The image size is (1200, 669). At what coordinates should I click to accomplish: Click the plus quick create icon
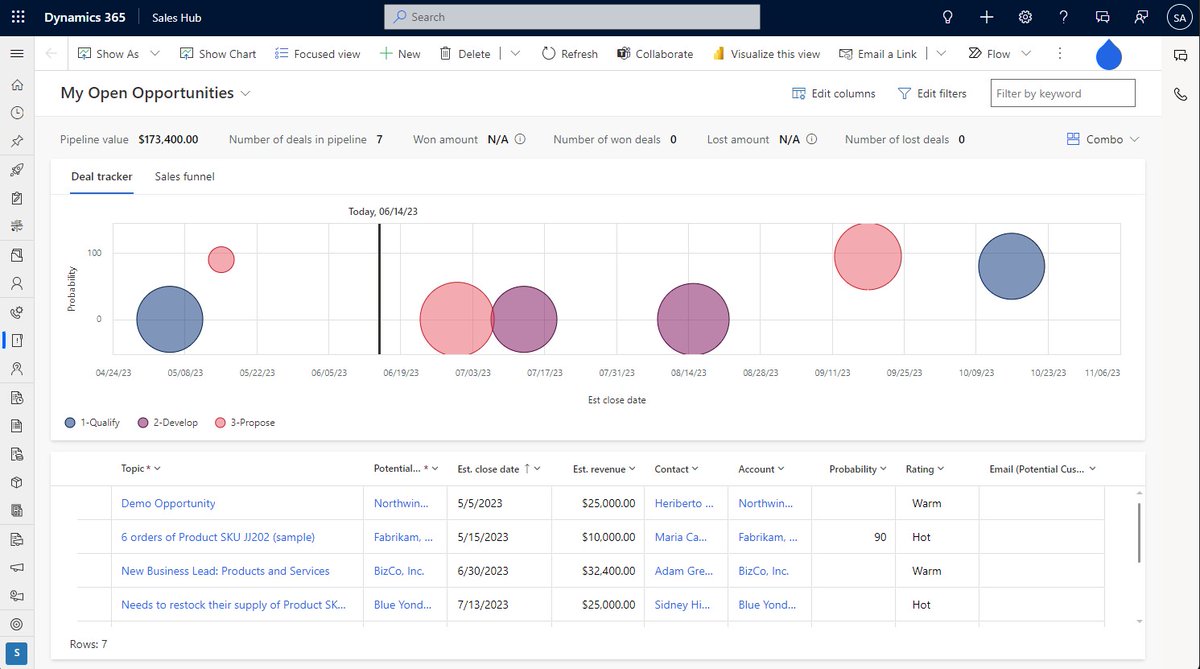pyautogui.click(x=986, y=17)
